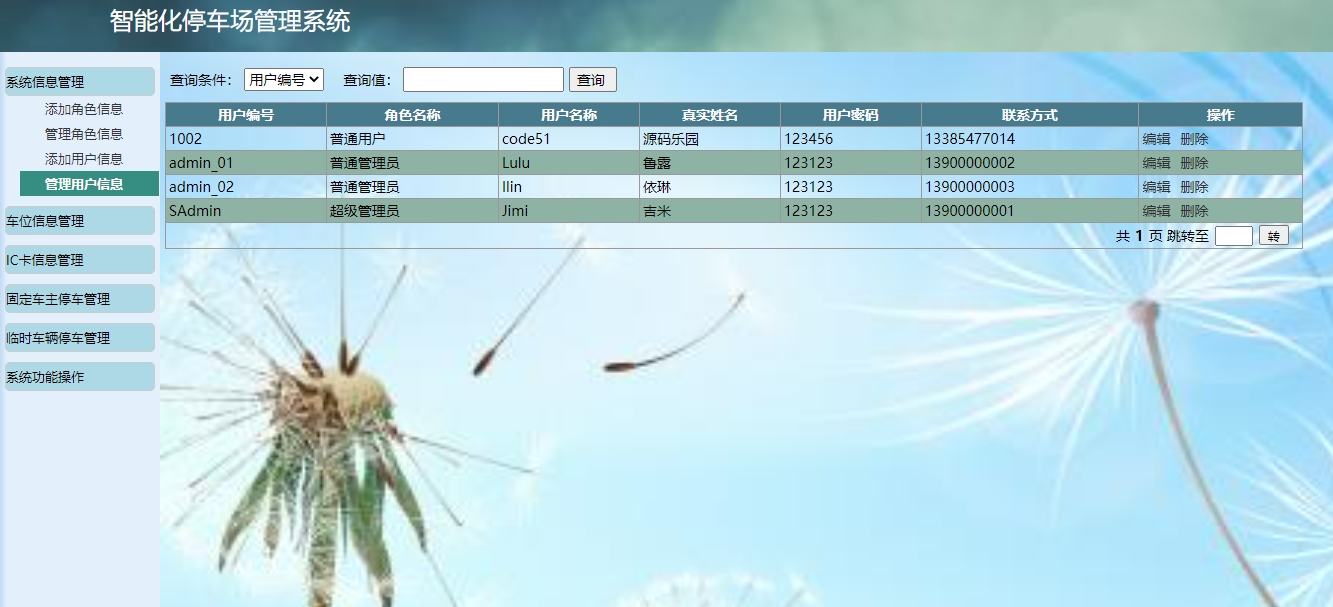
Task: Open the 用户编号 query condition dropdown
Action: 283,80
